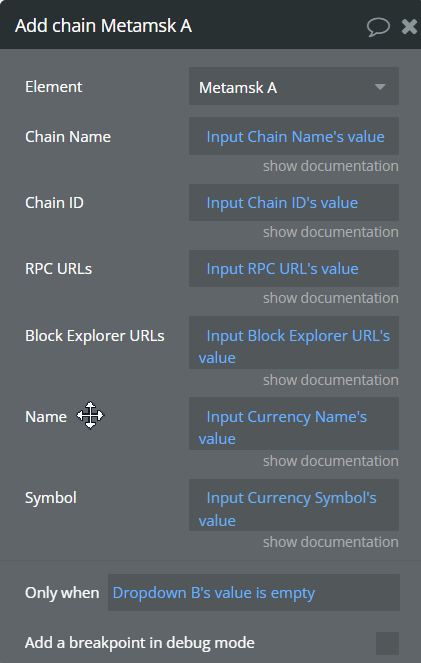Edit the RPC URLs expression field
421x663 pixels.
[x=294, y=268]
